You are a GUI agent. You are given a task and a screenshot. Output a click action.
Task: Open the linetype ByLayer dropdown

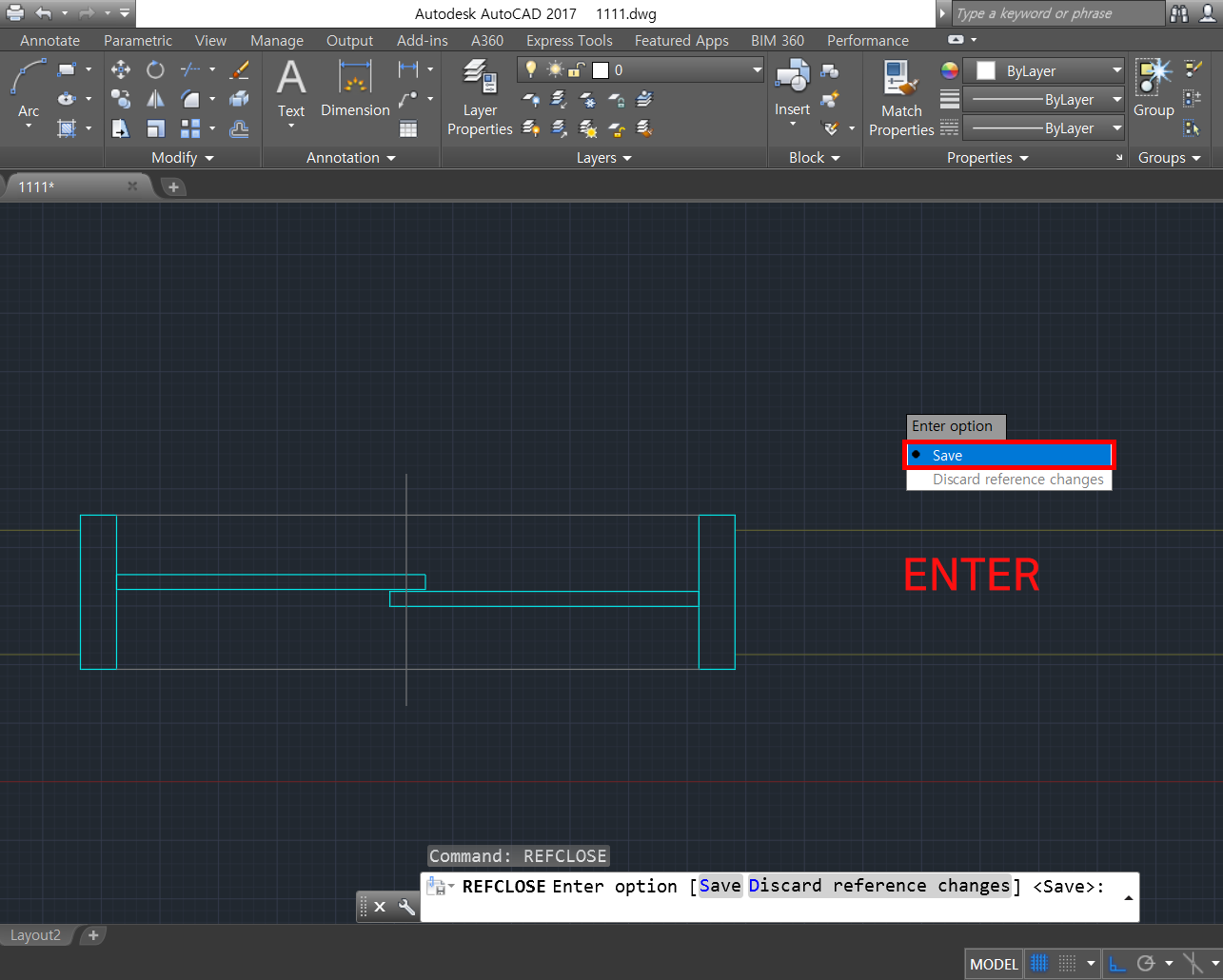point(1044,127)
